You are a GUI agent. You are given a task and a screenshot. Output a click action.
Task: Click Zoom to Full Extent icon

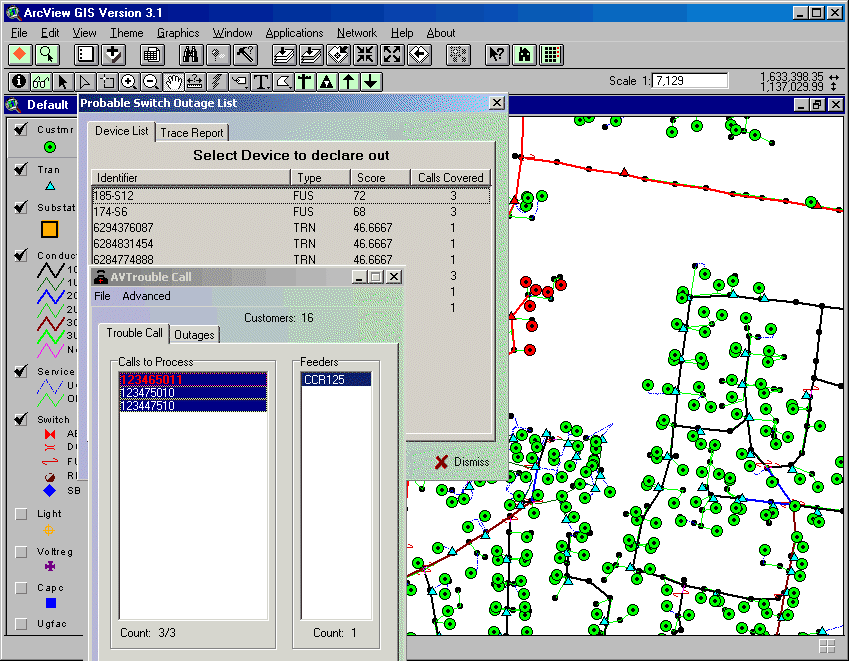tap(284, 55)
